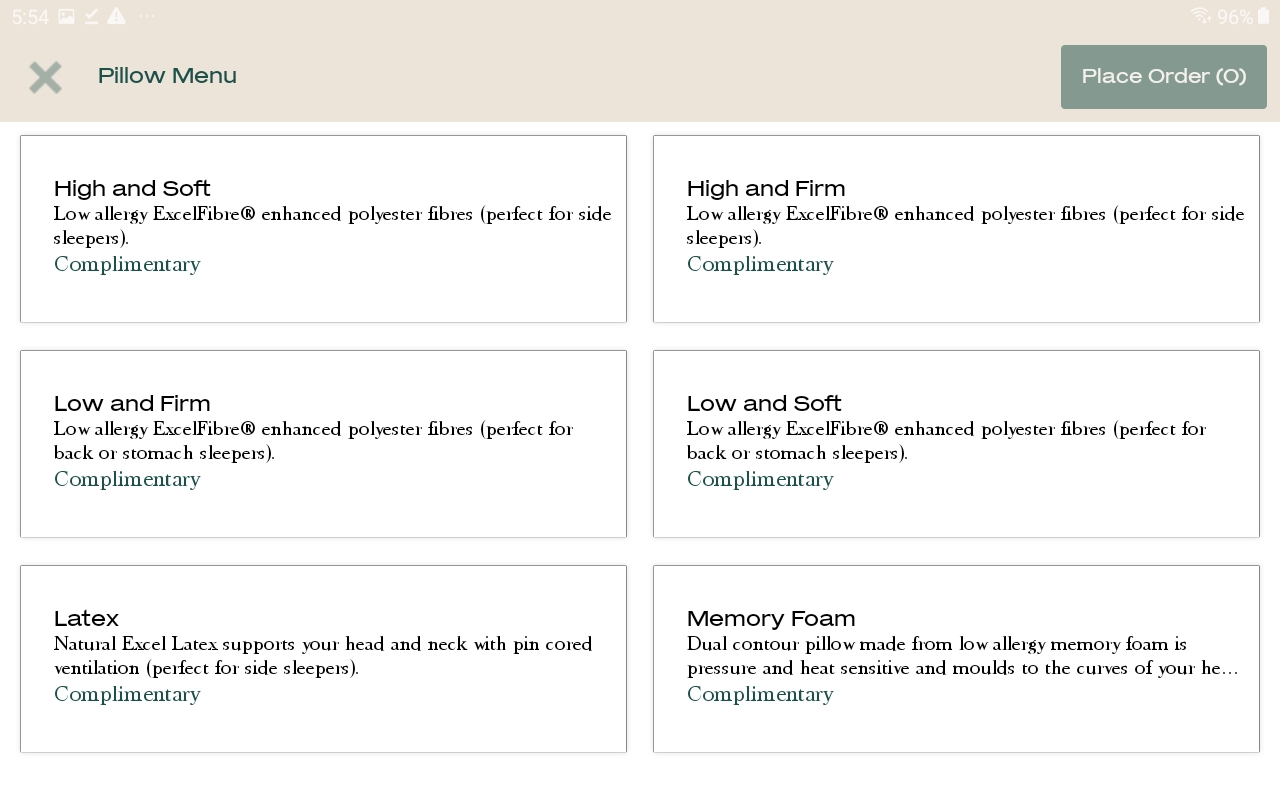Select the High and Firm pillow card

pyautogui.click(x=956, y=229)
